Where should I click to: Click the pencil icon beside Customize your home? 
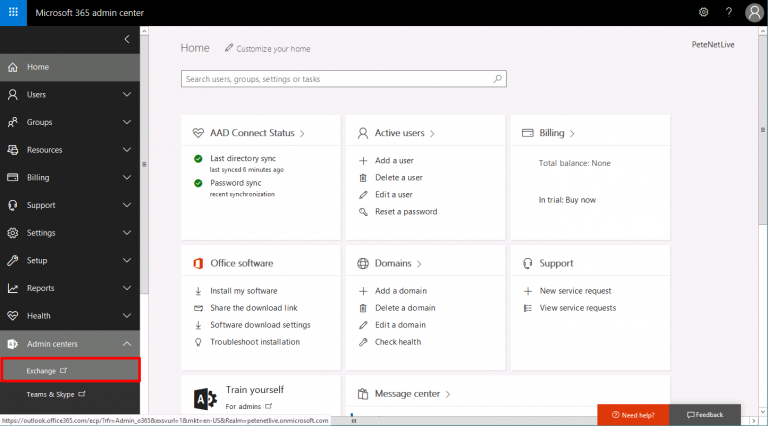(229, 48)
